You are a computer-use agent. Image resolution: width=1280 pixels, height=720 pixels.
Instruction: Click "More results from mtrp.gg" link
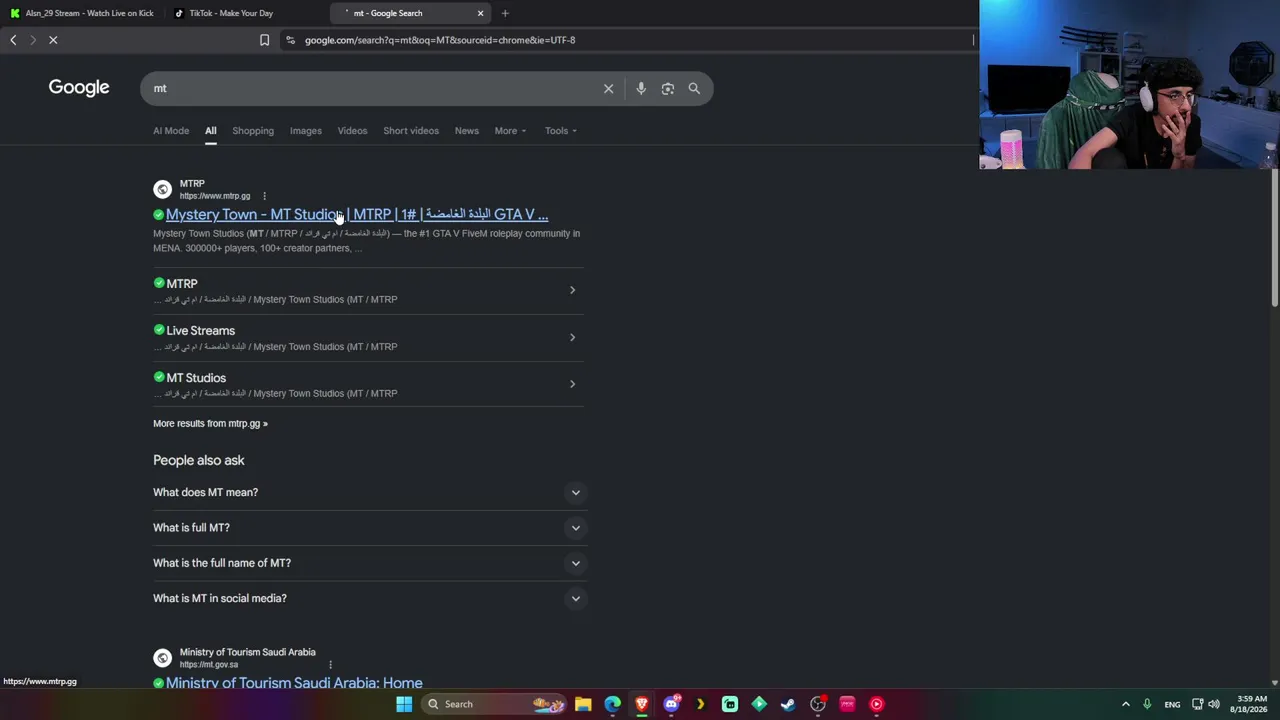click(x=210, y=424)
